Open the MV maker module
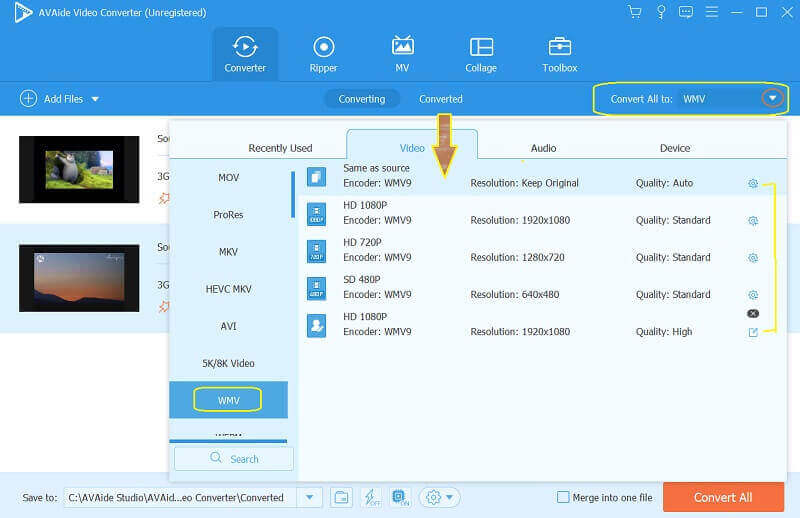This screenshot has height=518, width=800. click(402, 54)
